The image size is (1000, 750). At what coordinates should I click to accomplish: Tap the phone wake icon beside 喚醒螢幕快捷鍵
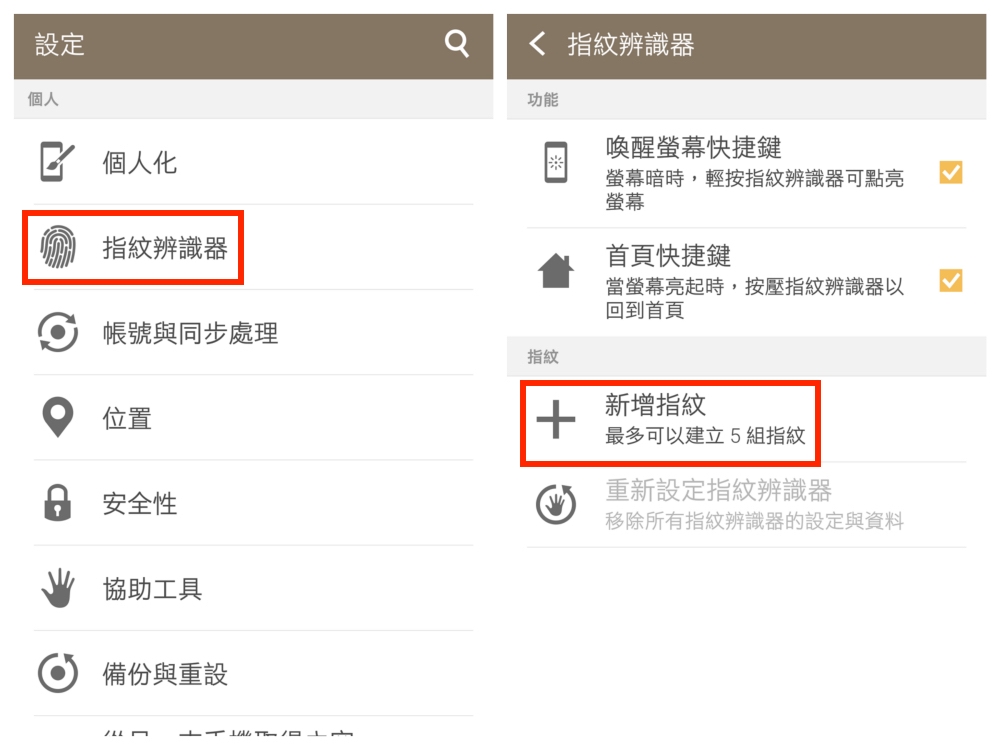556,162
